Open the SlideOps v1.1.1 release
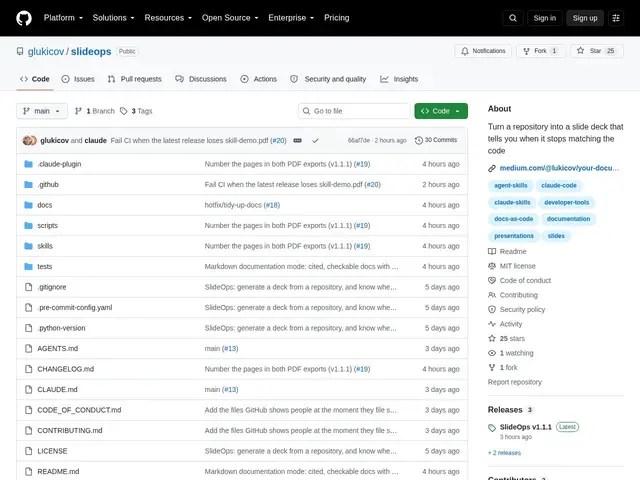The image size is (640, 480). click(x=525, y=427)
